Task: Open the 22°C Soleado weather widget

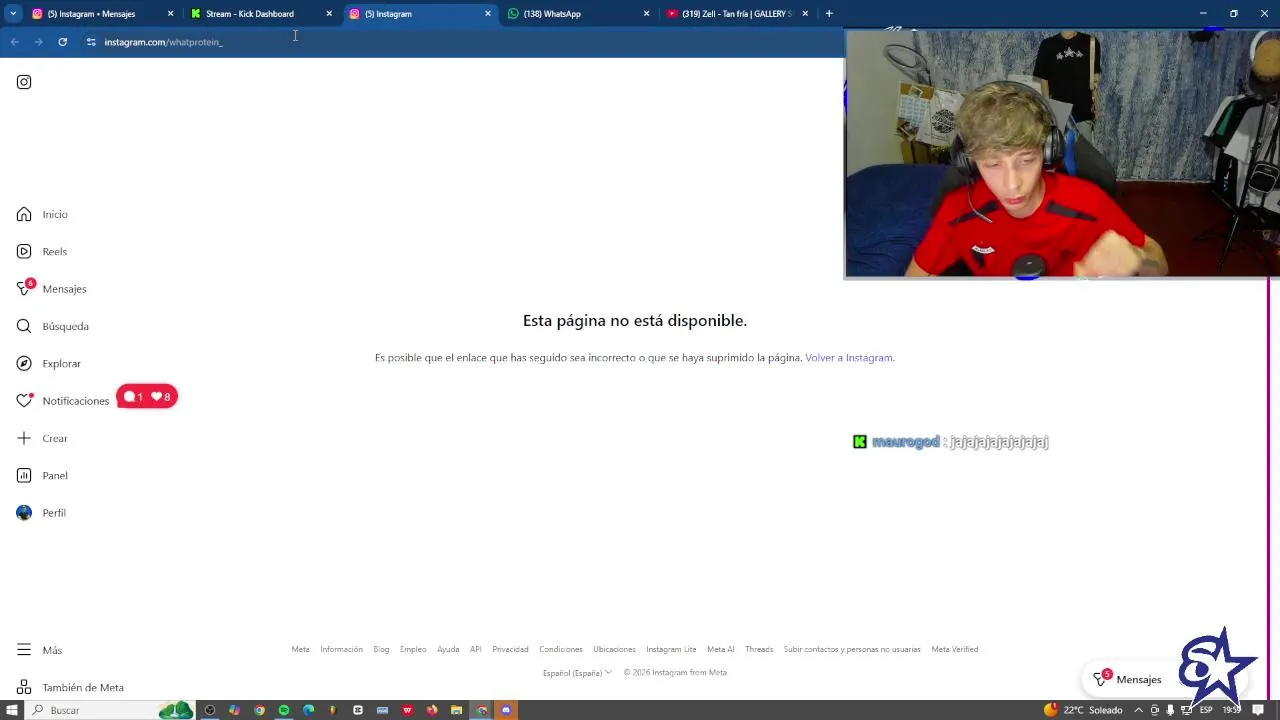Action: pos(1083,710)
